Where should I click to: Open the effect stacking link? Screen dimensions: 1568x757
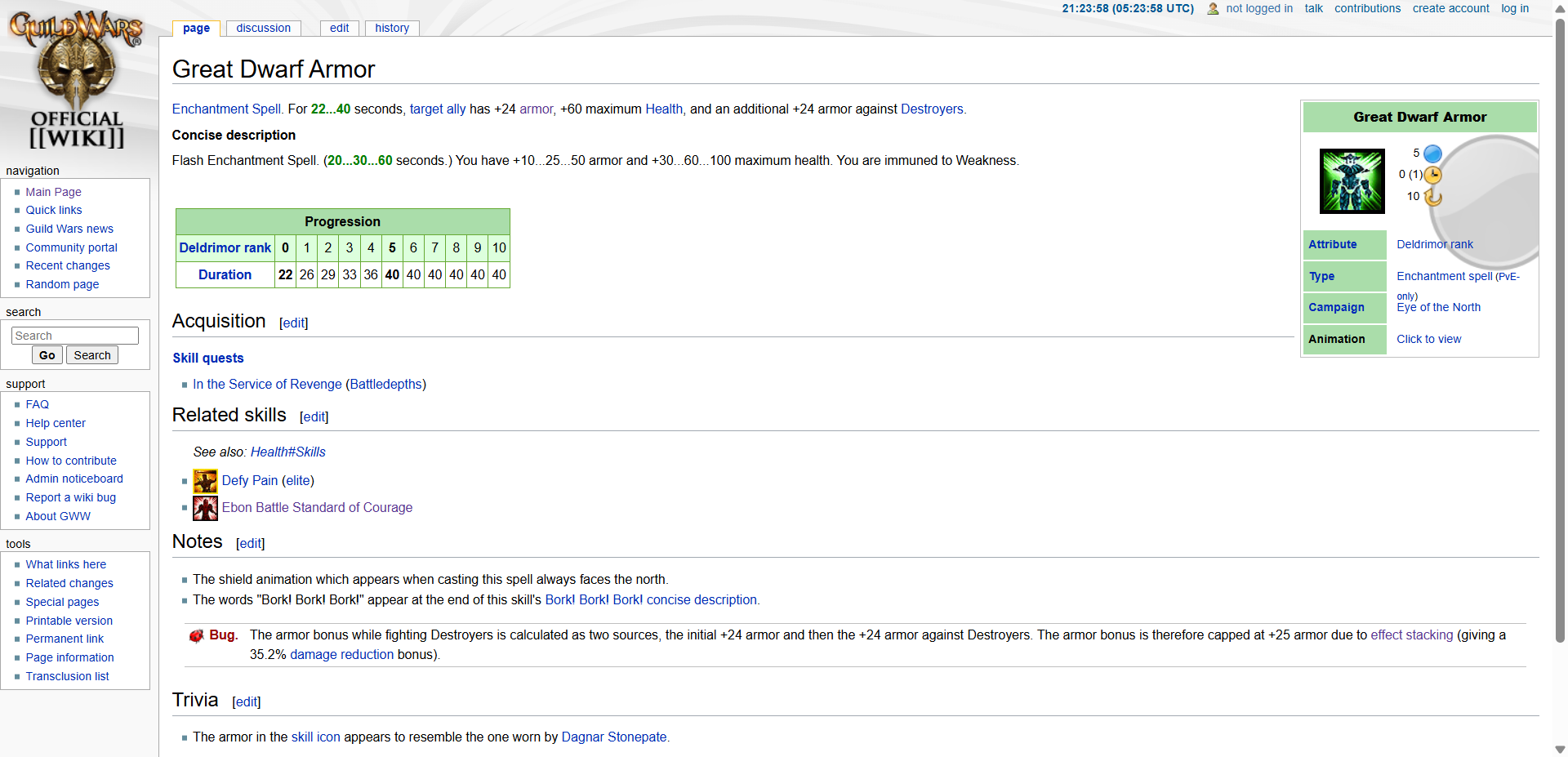tap(1411, 635)
